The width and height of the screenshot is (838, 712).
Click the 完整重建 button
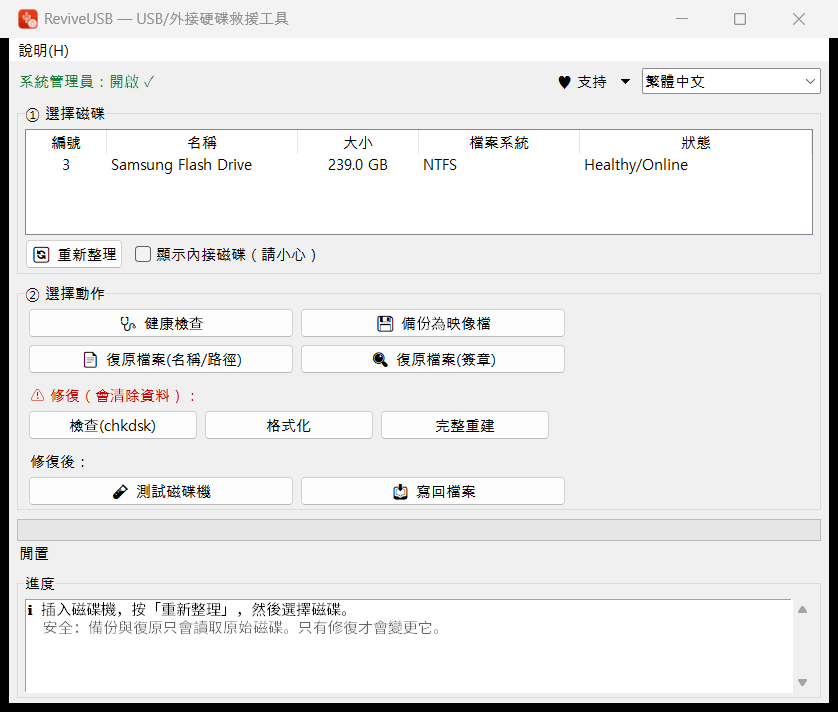pos(464,425)
